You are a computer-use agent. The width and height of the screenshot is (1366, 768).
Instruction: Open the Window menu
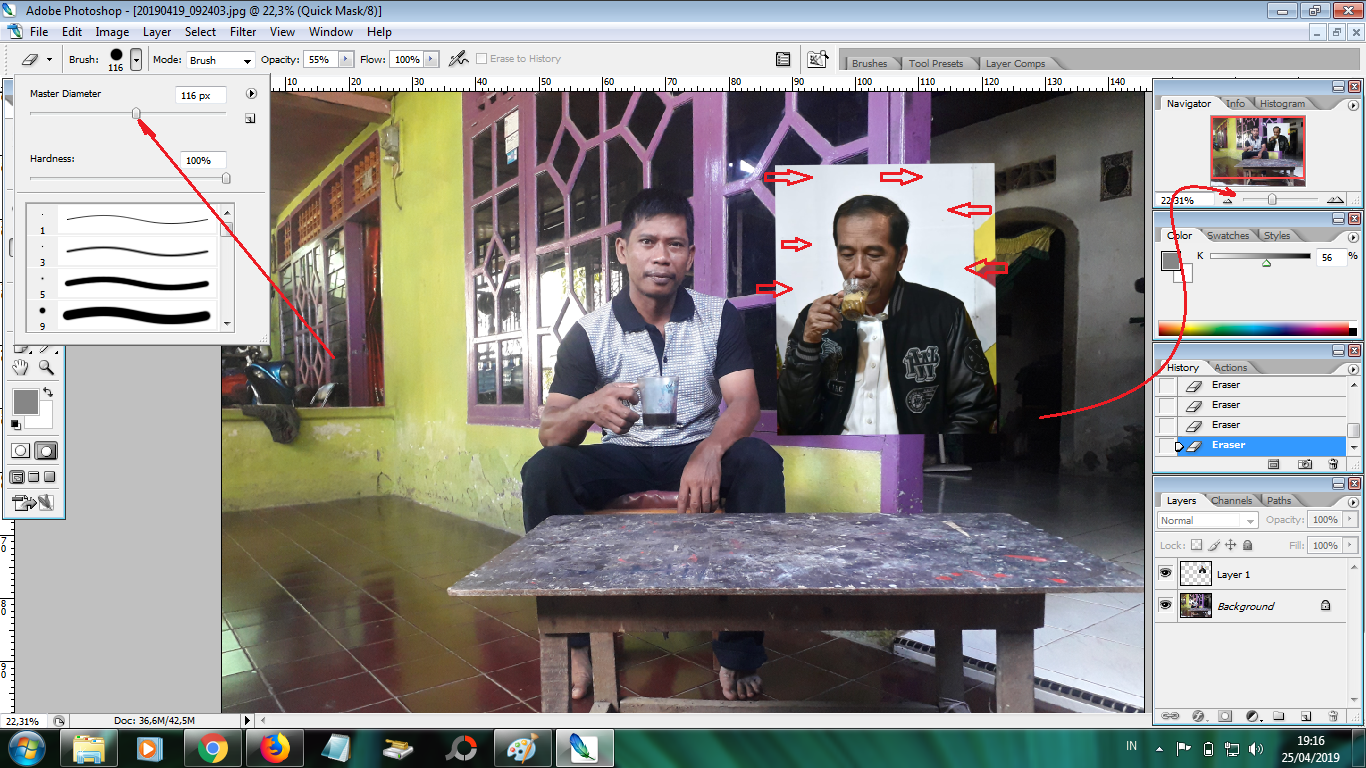(x=331, y=32)
